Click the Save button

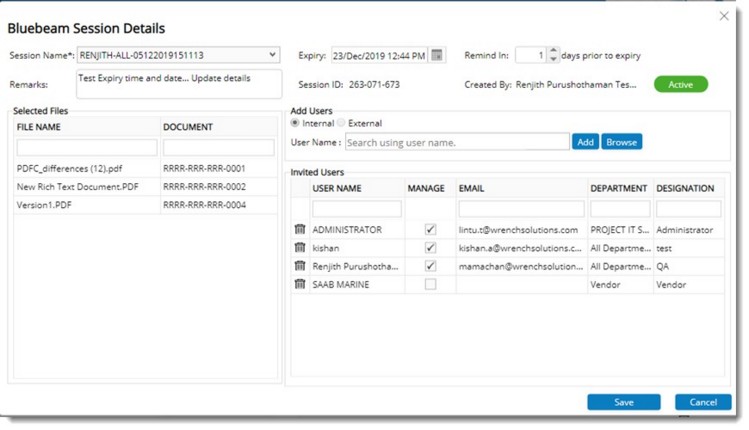pos(623,402)
